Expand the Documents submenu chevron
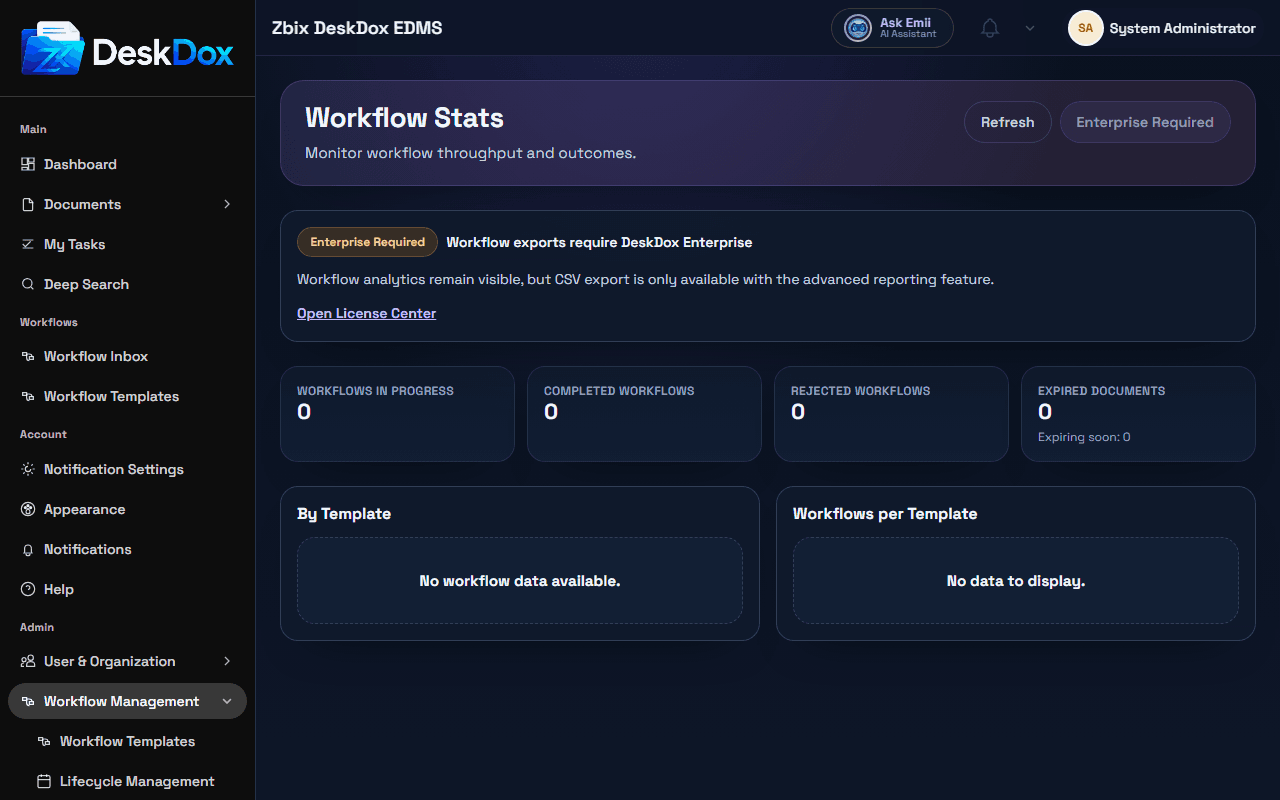This screenshot has width=1280, height=800. point(227,204)
